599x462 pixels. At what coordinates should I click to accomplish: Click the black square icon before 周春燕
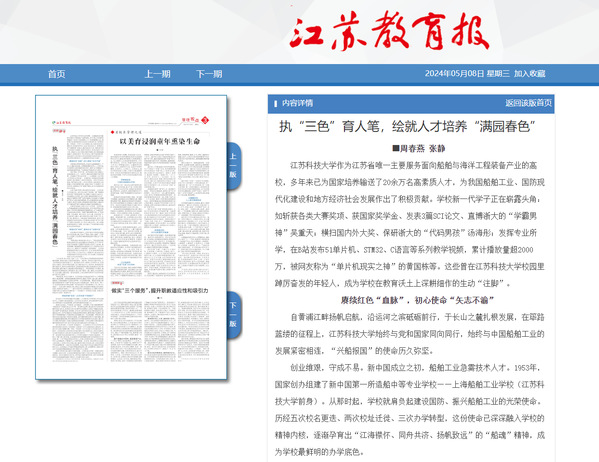(396, 148)
